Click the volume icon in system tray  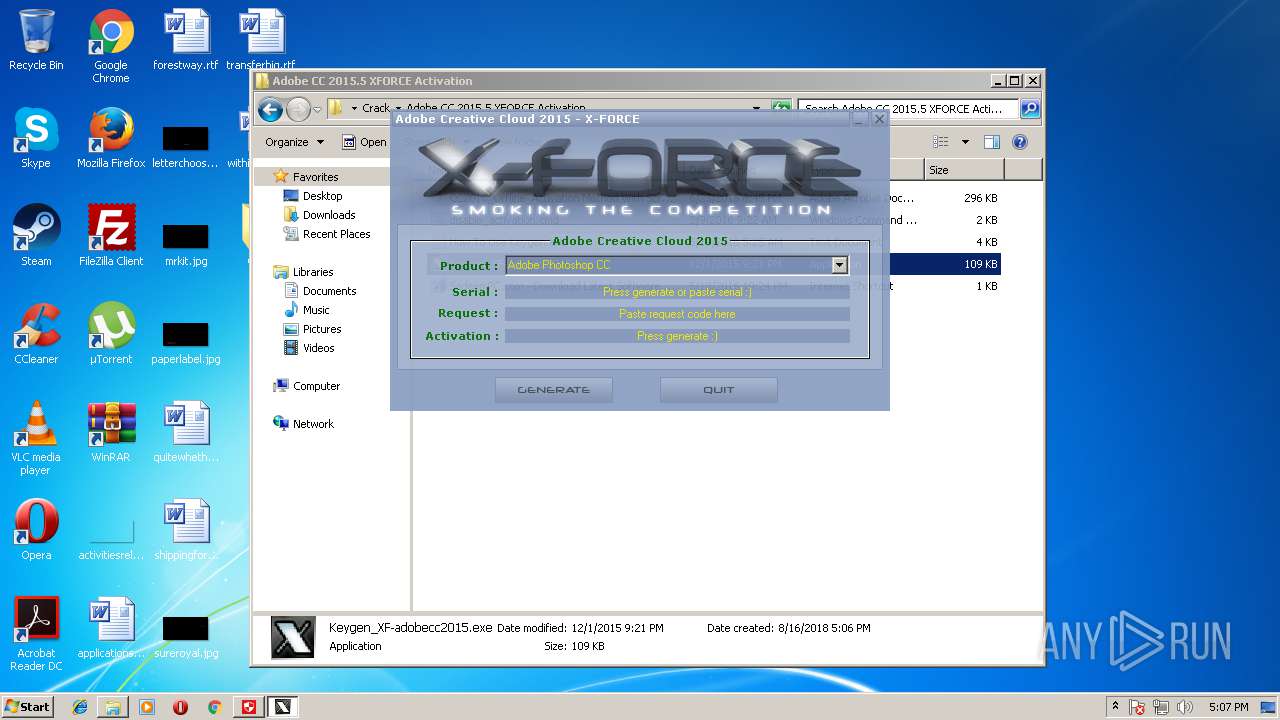coord(1186,707)
